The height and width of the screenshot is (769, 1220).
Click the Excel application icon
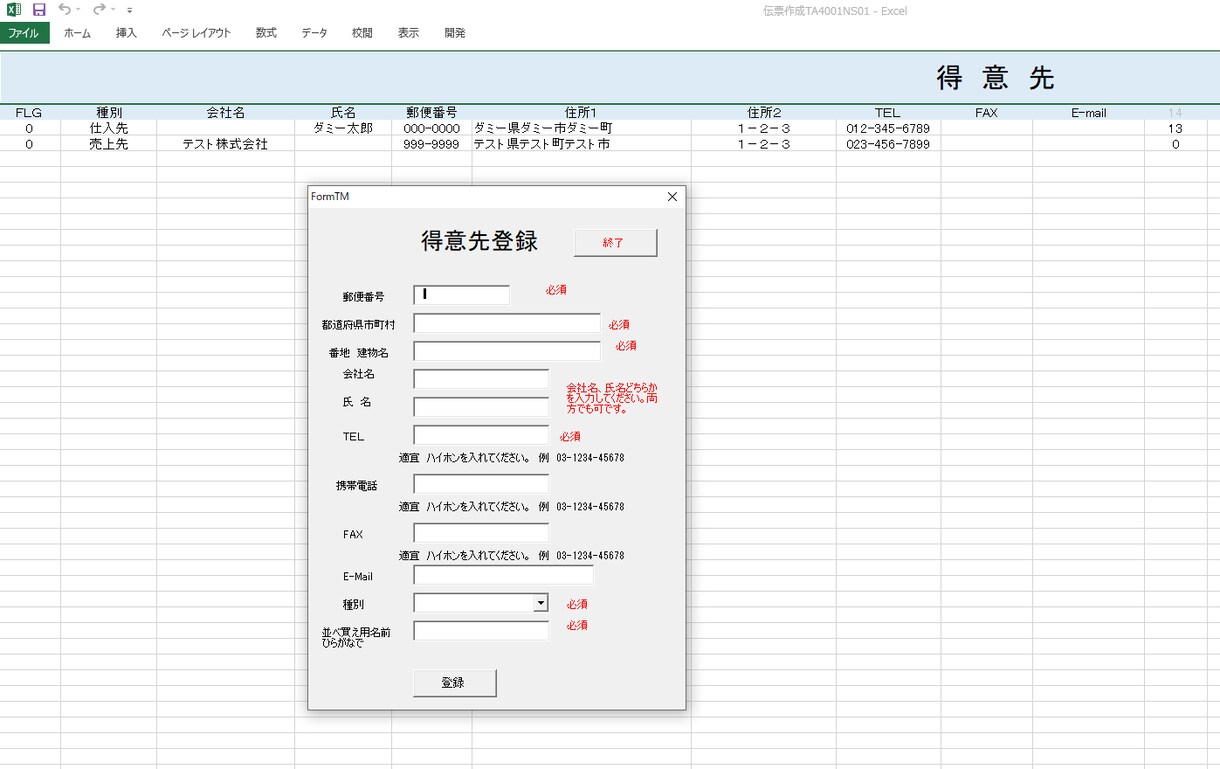pyautogui.click(x=14, y=9)
